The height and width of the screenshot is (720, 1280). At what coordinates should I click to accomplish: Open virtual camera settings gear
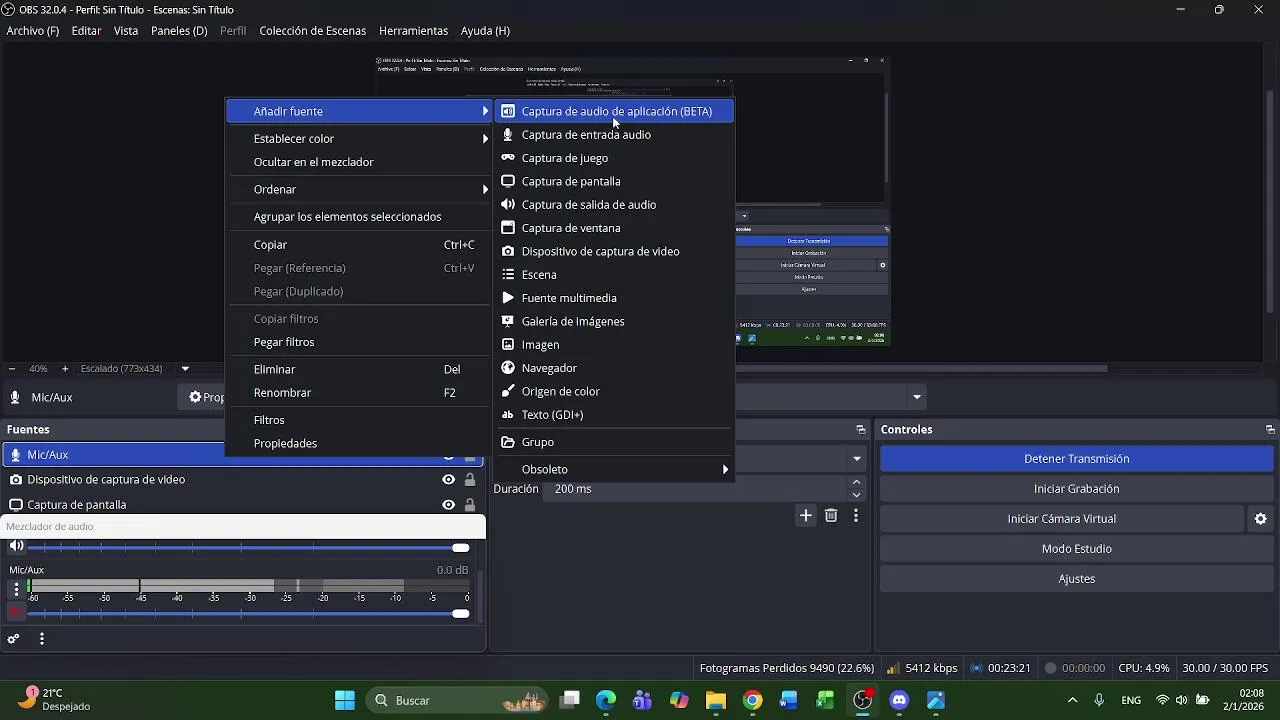pos(1260,519)
